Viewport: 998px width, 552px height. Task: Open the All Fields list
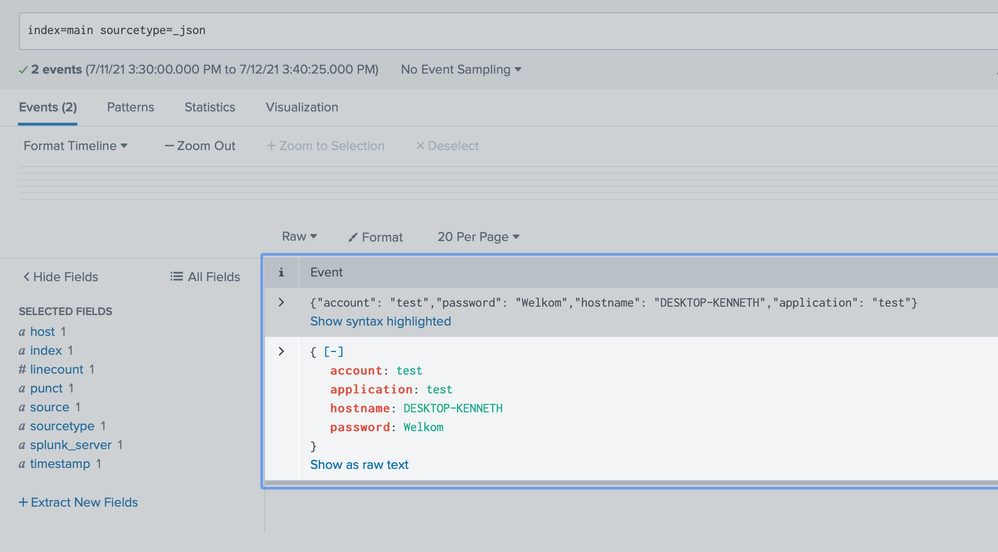coord(205,277)
